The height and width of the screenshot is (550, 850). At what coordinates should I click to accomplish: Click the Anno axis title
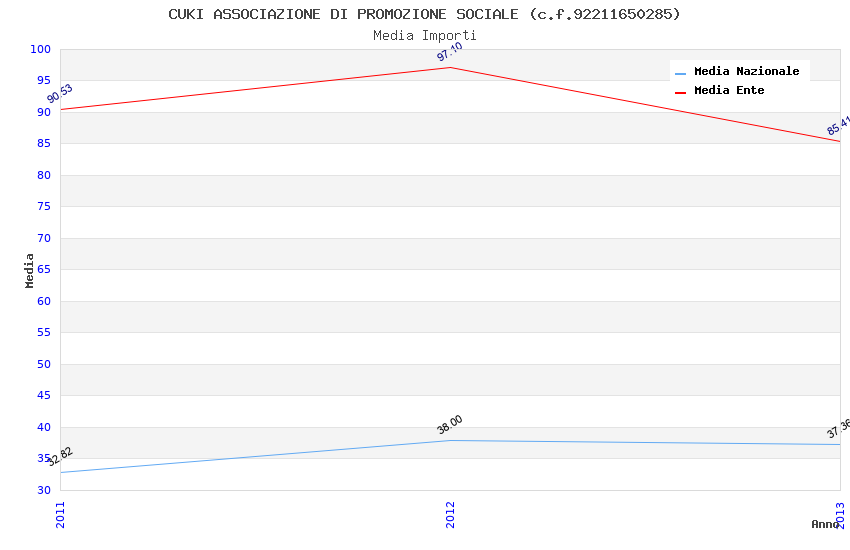pyautogui.click(x=825, y=524)
